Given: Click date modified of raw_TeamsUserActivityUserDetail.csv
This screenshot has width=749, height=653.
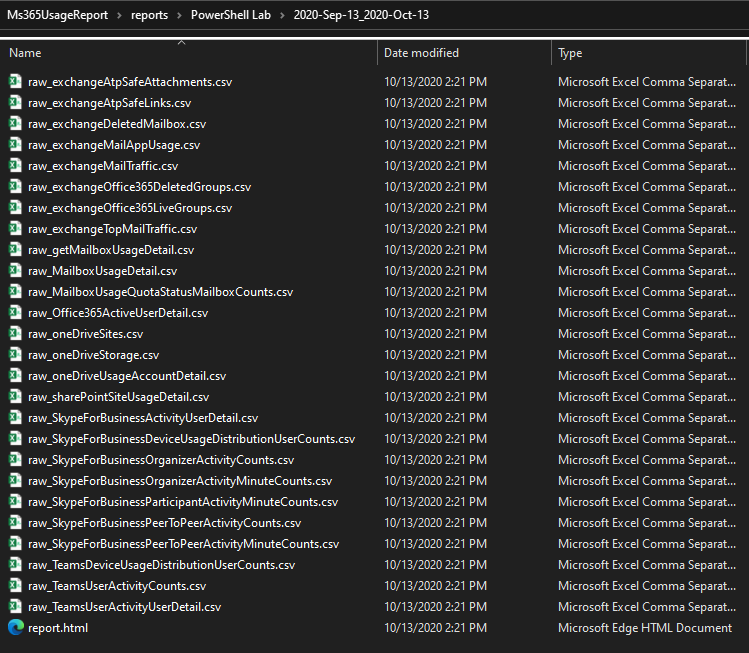Looking at the screenshot, I should [436, 607].
